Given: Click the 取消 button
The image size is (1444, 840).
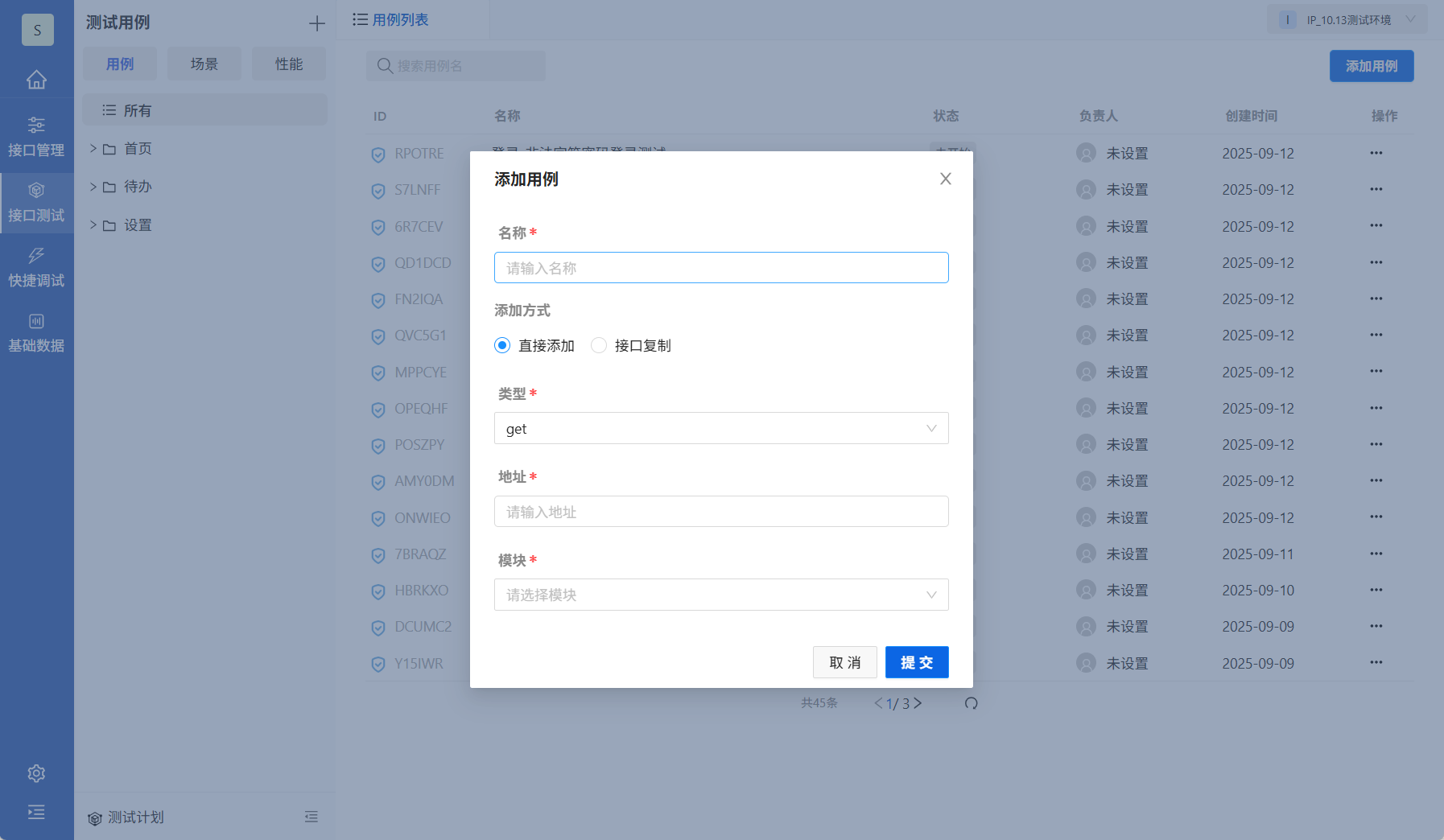Looking at the screenshot, I should click(x=845, y=662).
